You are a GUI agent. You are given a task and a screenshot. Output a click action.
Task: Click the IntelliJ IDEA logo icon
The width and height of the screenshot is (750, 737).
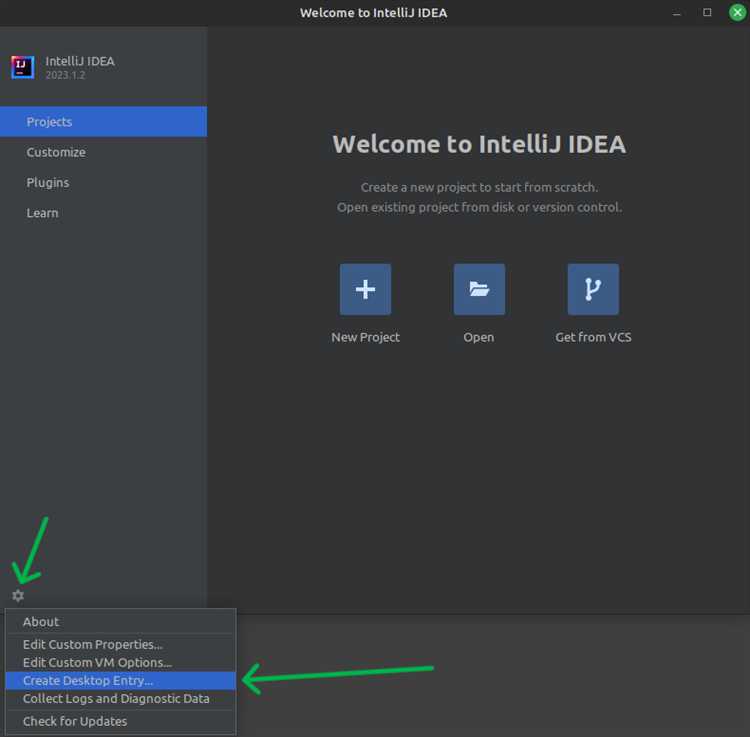22,67
